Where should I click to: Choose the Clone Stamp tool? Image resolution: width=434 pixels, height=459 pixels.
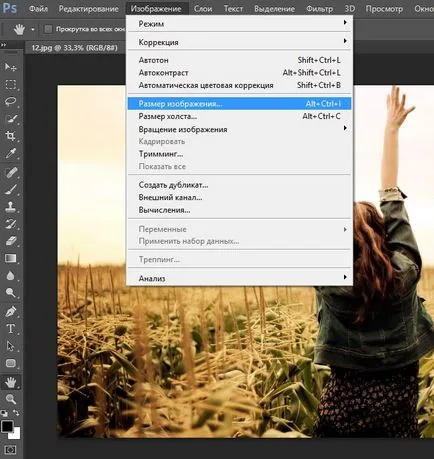(10, 206)
